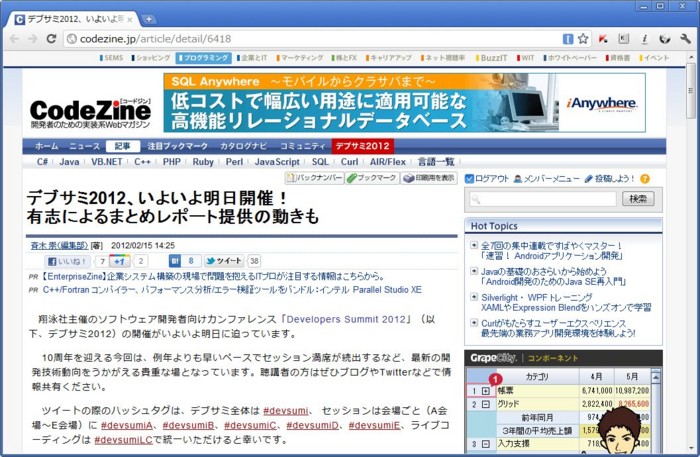Select the AIR/Flex category link
700x457 pixels.
tap(388, 162)
